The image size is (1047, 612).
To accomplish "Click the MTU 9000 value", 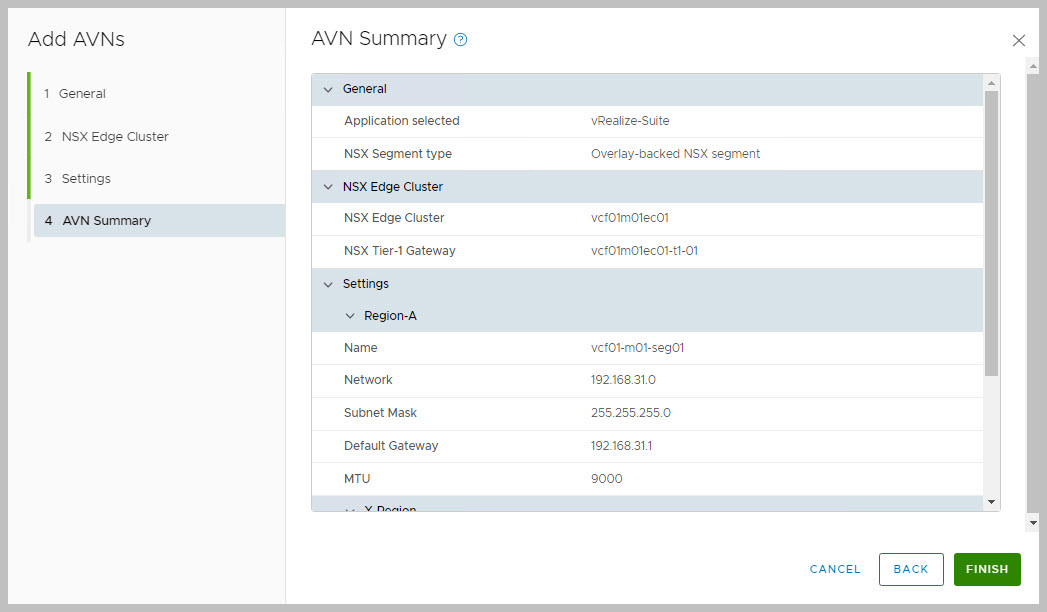I will [606, 479].
